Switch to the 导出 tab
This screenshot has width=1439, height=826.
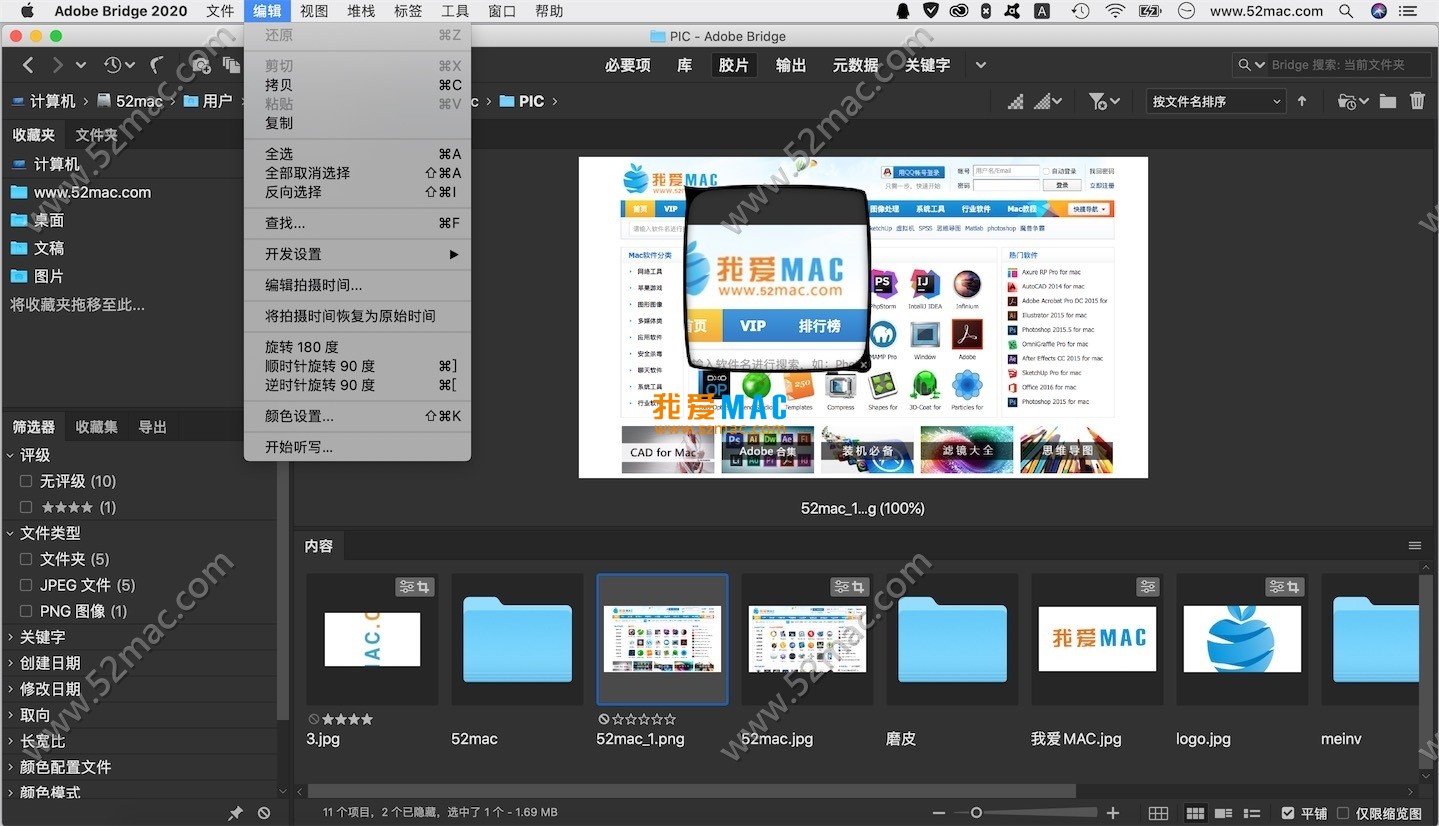pos(153,427)
